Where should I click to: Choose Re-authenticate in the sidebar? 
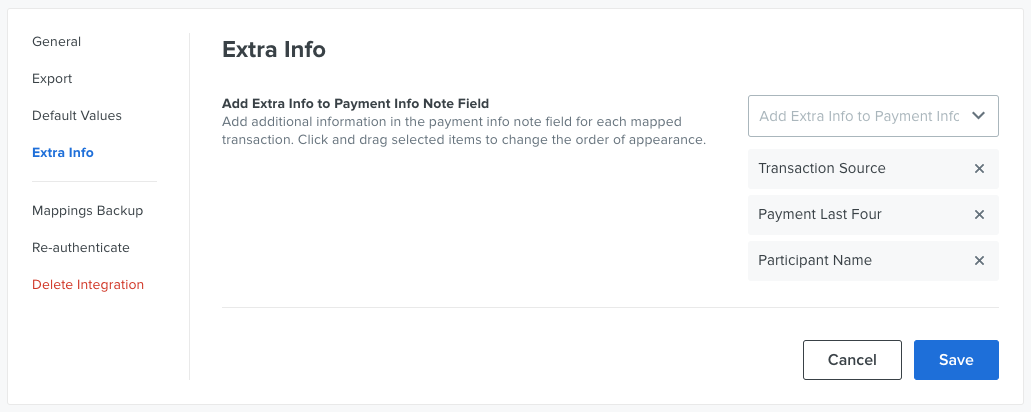(x=81, y=248)
